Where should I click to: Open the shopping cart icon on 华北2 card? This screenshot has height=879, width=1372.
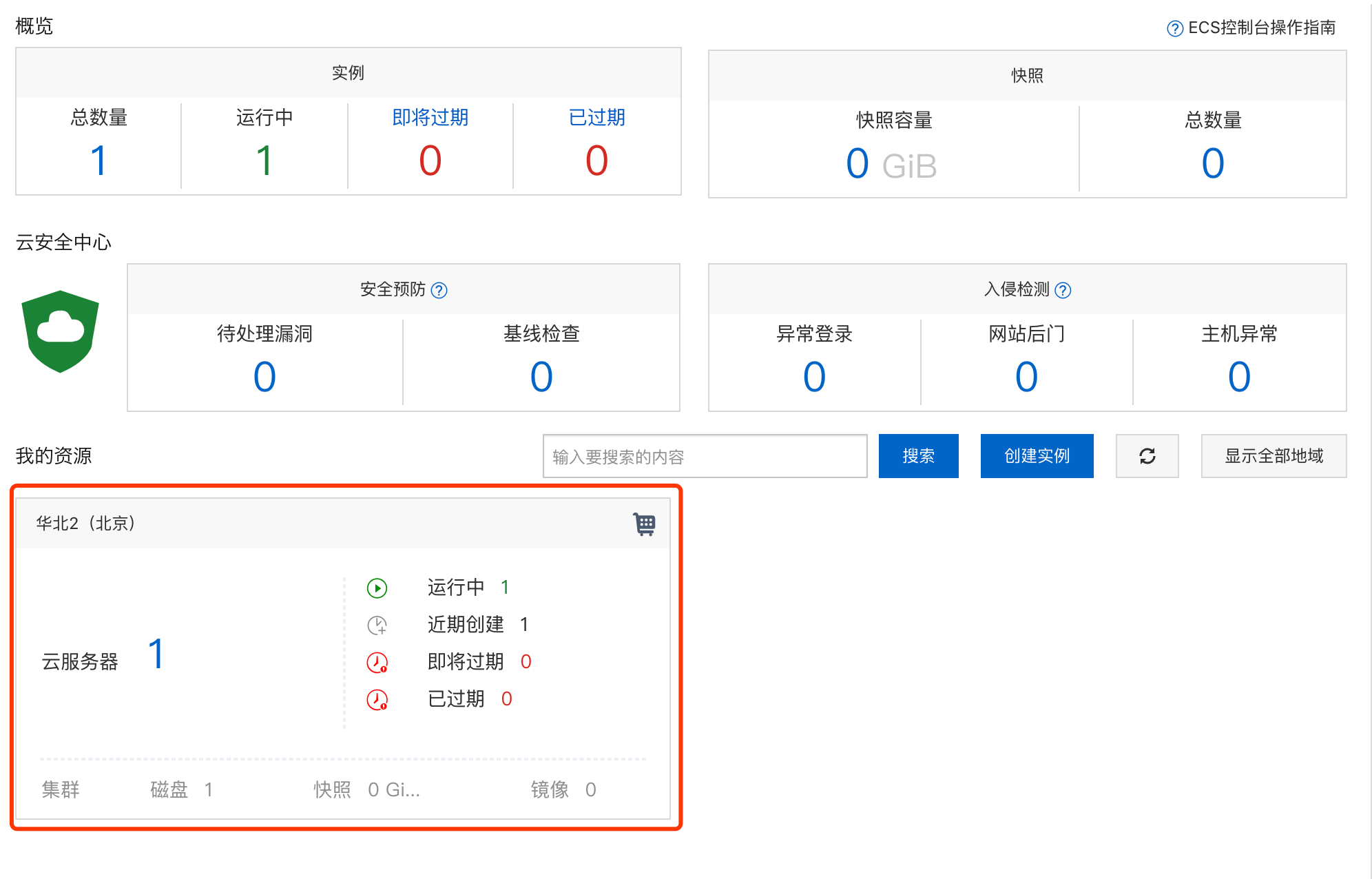tap(644, 524)
